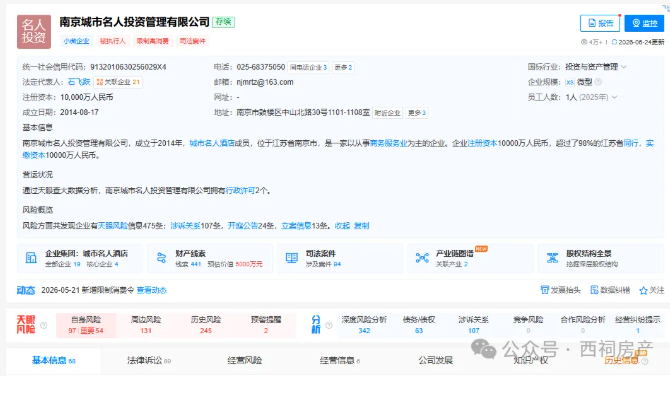Open 立案信息 link in risk summary

pyautogui.click(x=297, y=226)
